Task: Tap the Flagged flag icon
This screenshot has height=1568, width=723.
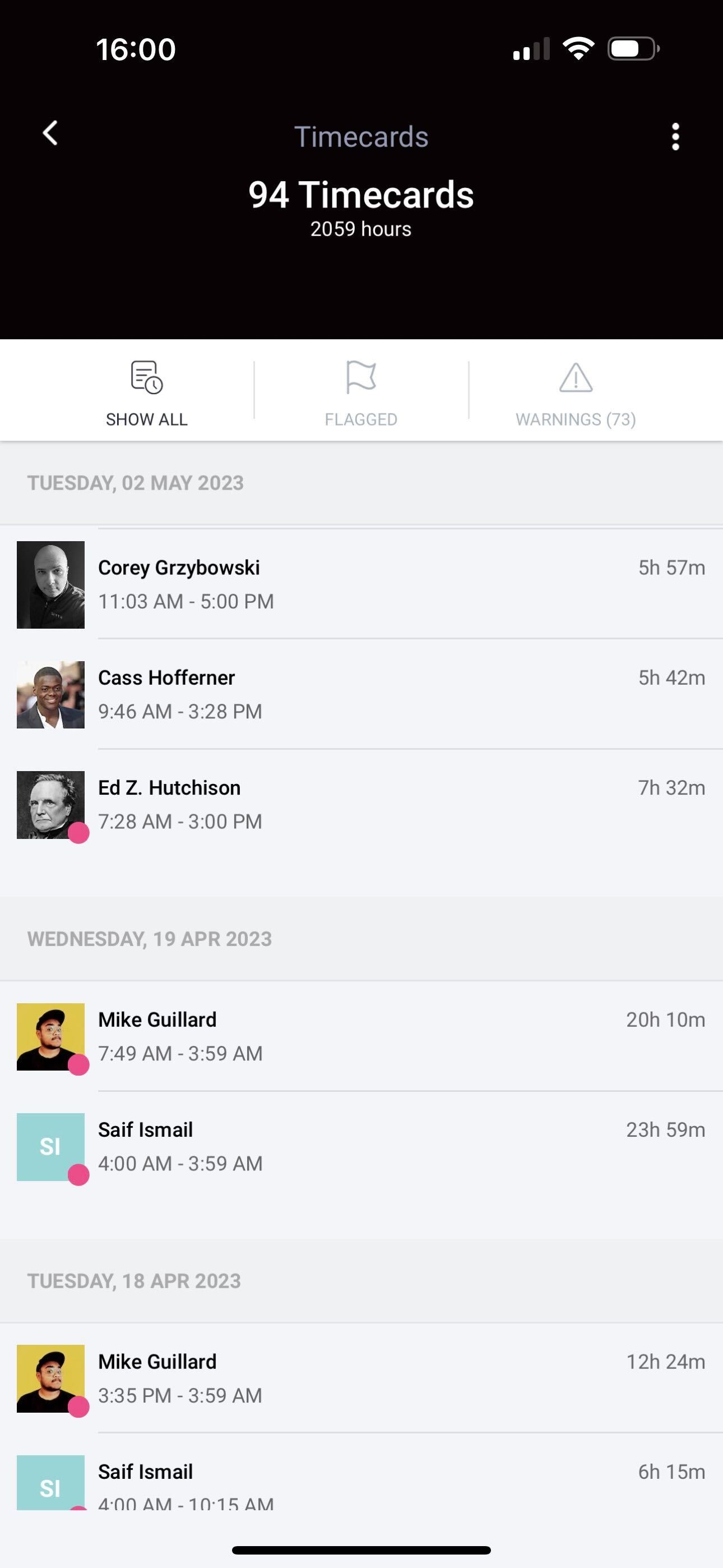Action: (x=361, y=377)
